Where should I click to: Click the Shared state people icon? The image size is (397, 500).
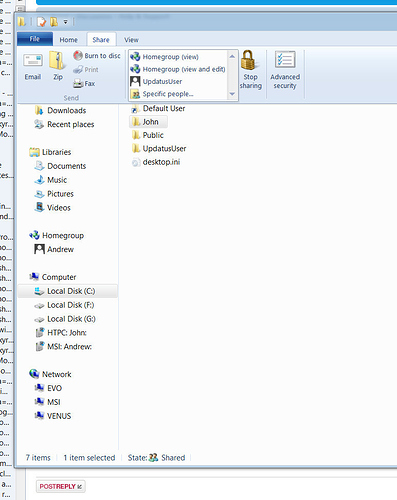coord(153,458)
